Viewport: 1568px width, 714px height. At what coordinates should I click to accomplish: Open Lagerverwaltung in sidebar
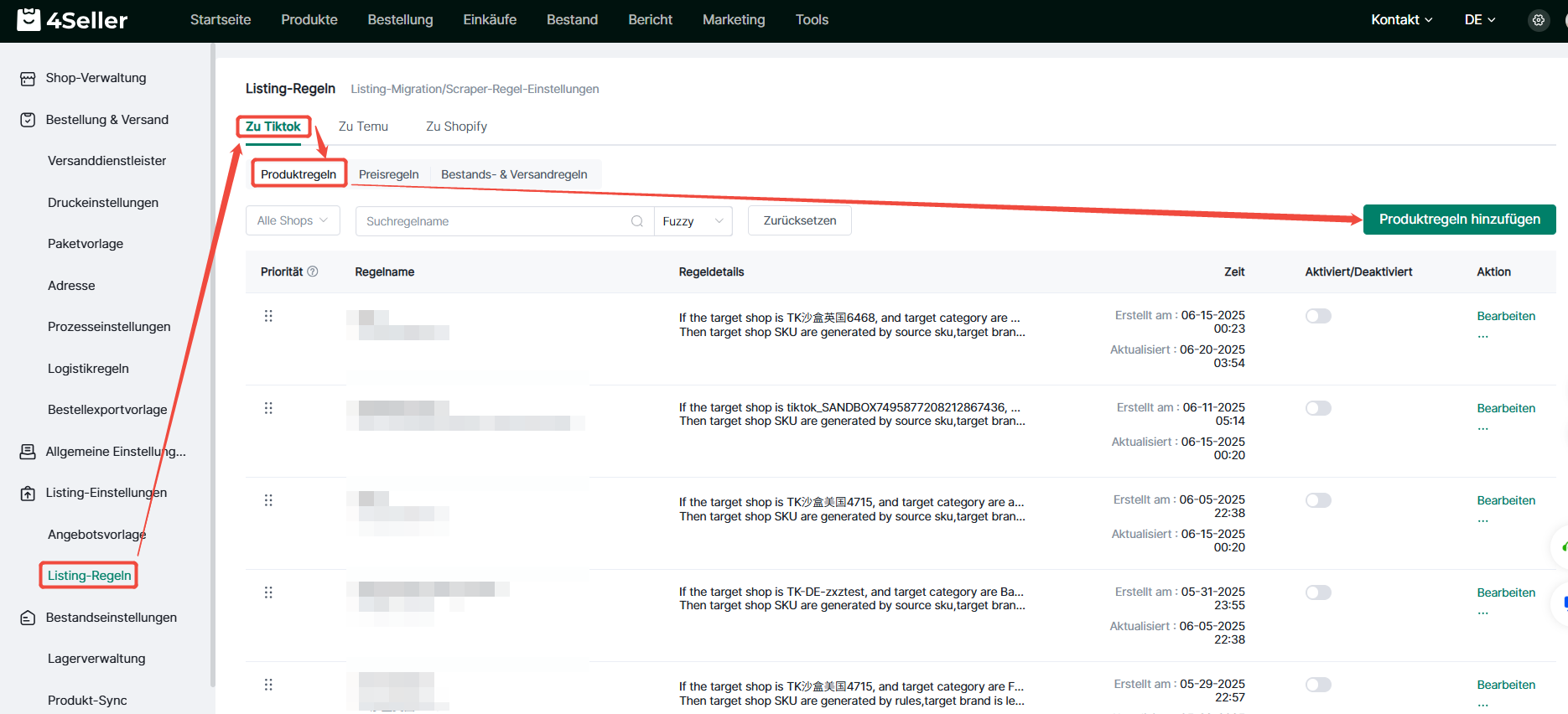click(96, 659)
